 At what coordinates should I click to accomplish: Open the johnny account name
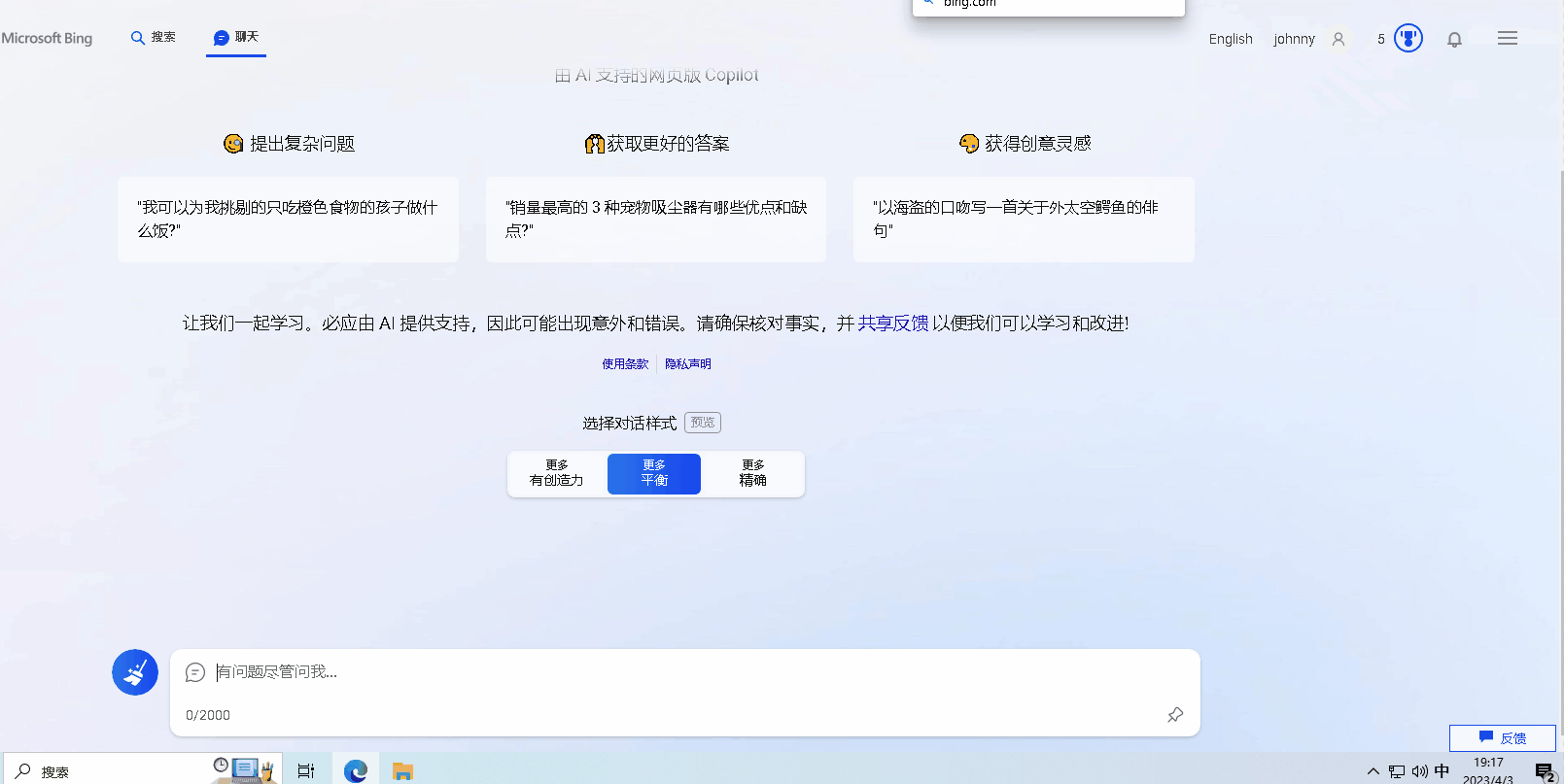click(x=1294, y=39)
